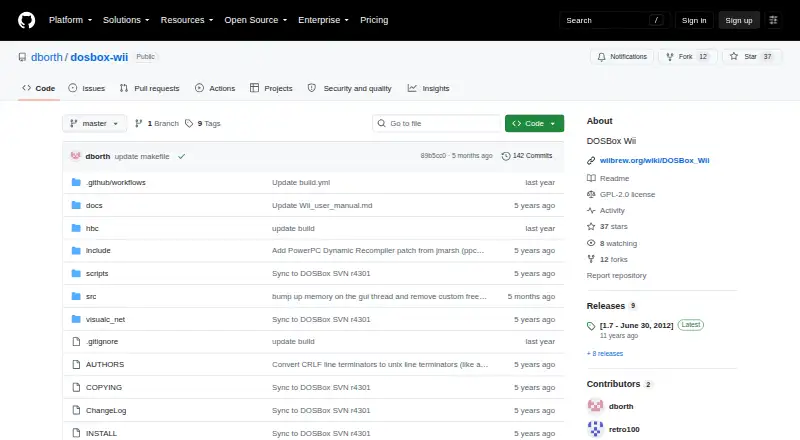Click the green check status icon
Screen dimensions: 800x440
pyautogui.click(x=181, y=157)
